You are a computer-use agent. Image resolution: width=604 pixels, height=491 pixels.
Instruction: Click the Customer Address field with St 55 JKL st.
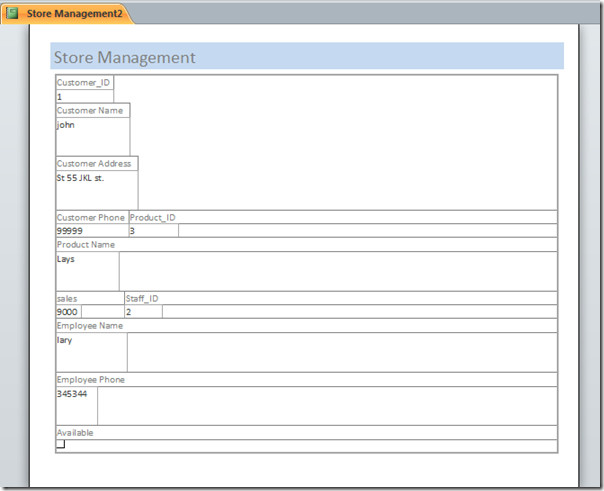[x=97, y=190]
